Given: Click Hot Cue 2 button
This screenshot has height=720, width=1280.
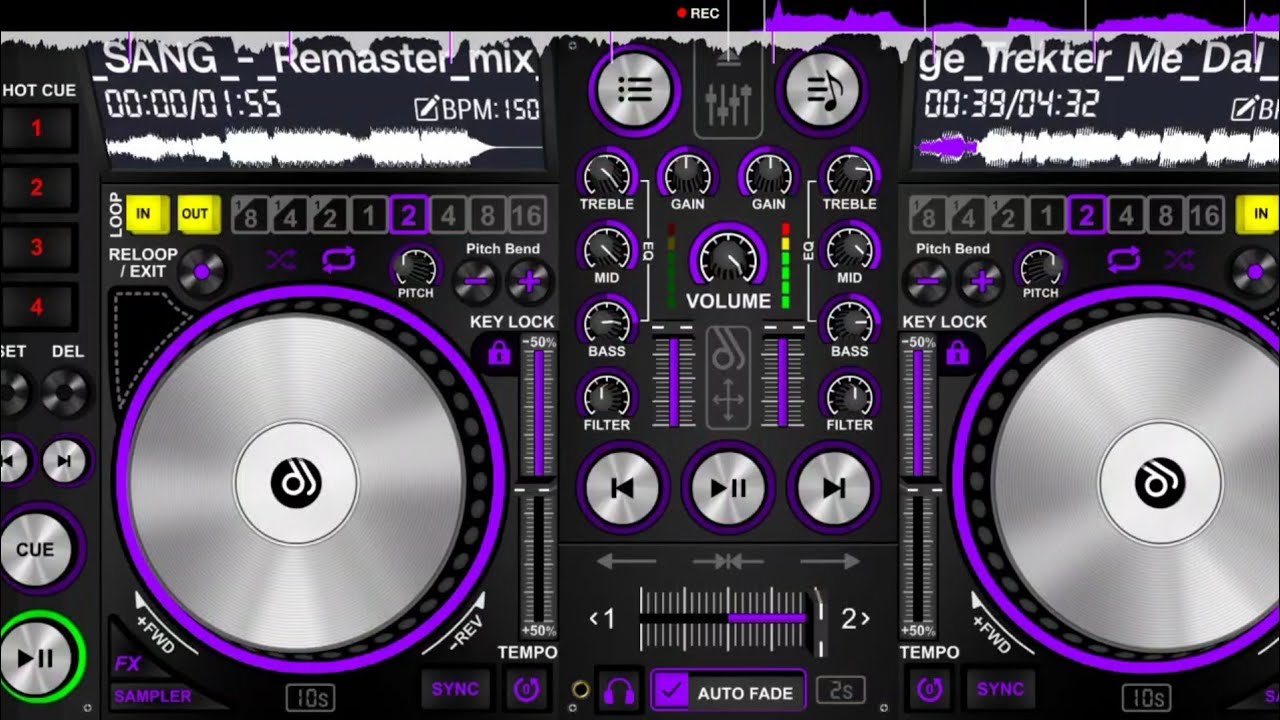Looking at the screenshot, I should (x=37, y=187).
